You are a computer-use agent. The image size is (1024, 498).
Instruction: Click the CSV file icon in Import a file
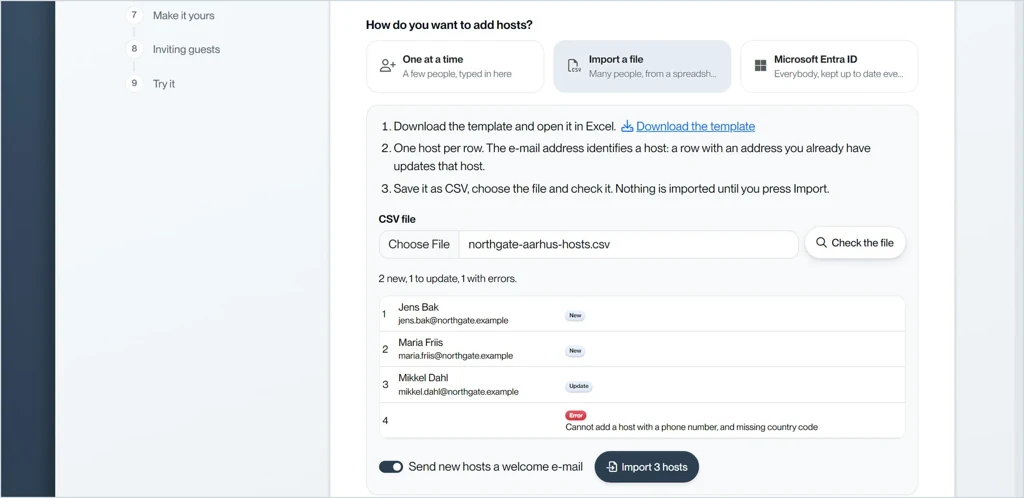click(x=574, y=66)
